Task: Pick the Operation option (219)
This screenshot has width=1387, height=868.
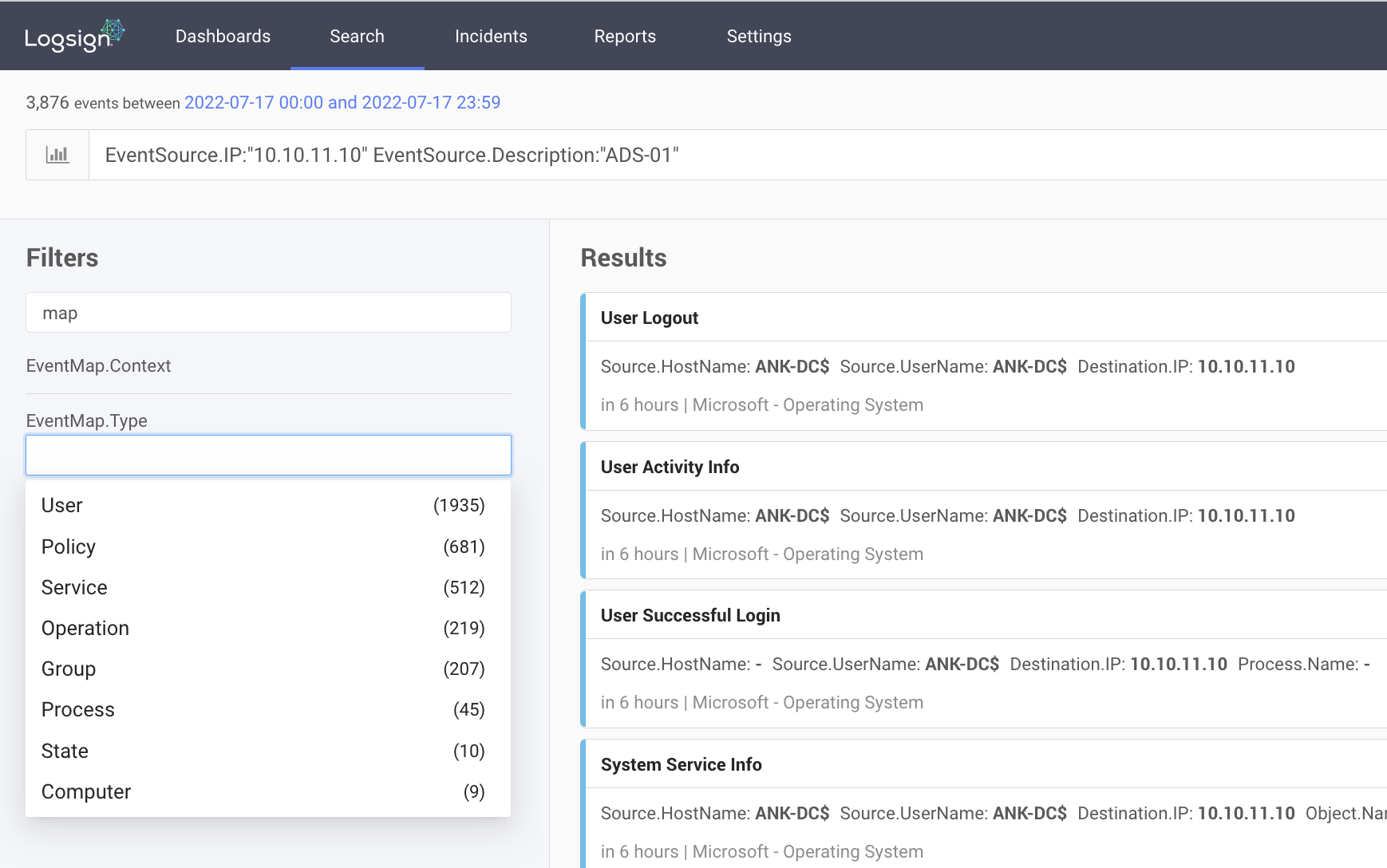Action: (268, 628)
